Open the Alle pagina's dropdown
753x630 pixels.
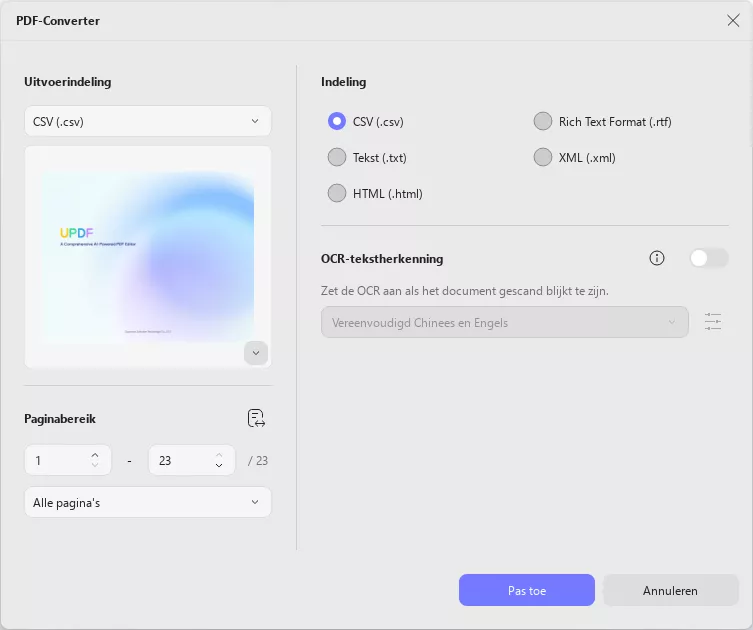click(148, 502)
